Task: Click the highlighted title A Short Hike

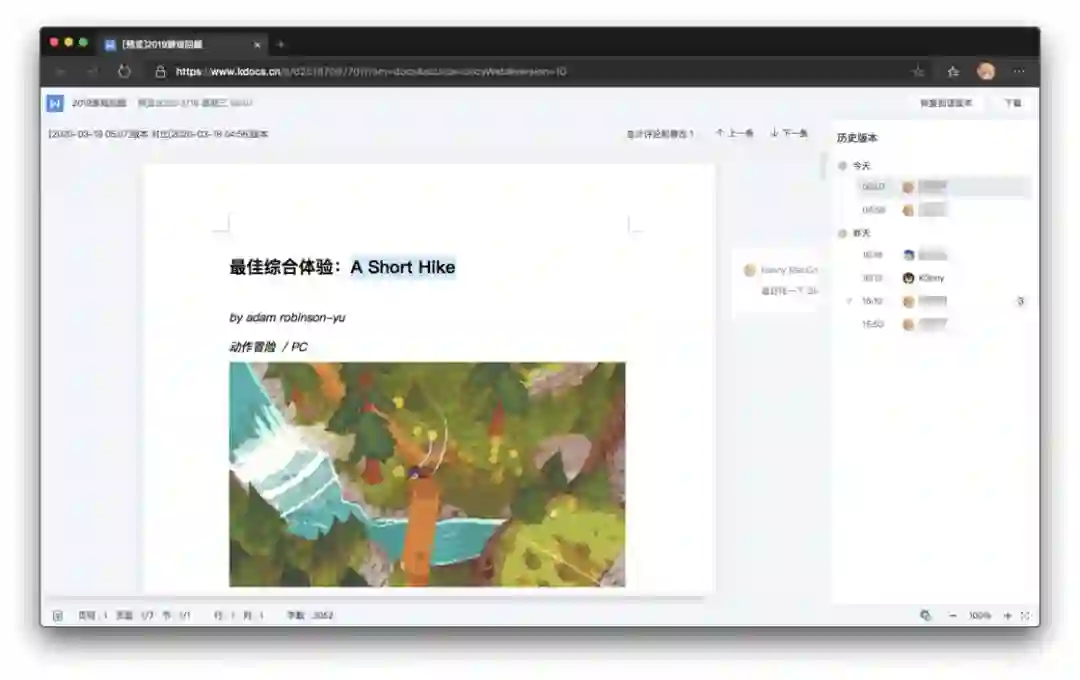Action: click(403, 267)
